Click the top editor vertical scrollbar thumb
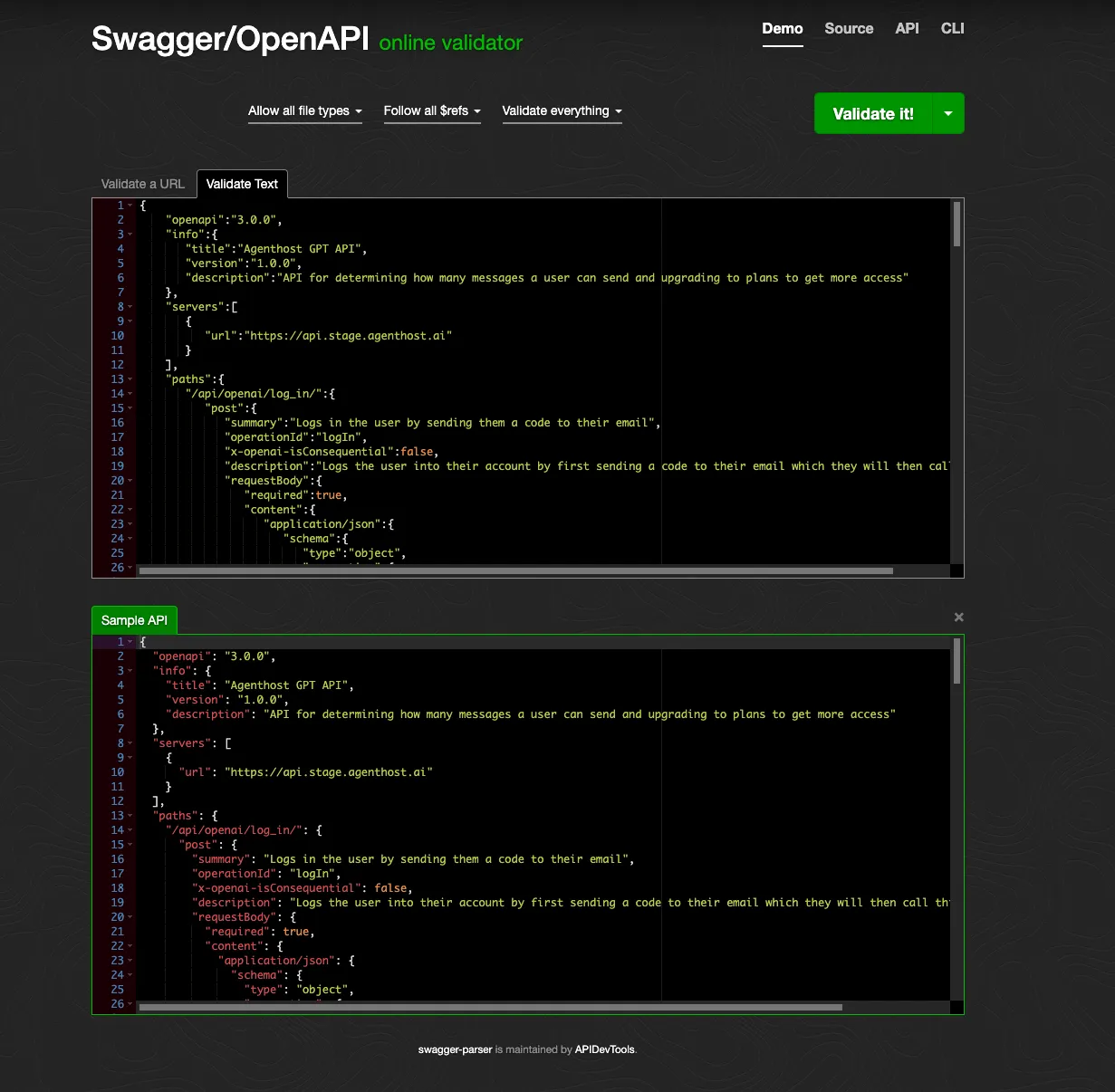 (x=956, y=224)
